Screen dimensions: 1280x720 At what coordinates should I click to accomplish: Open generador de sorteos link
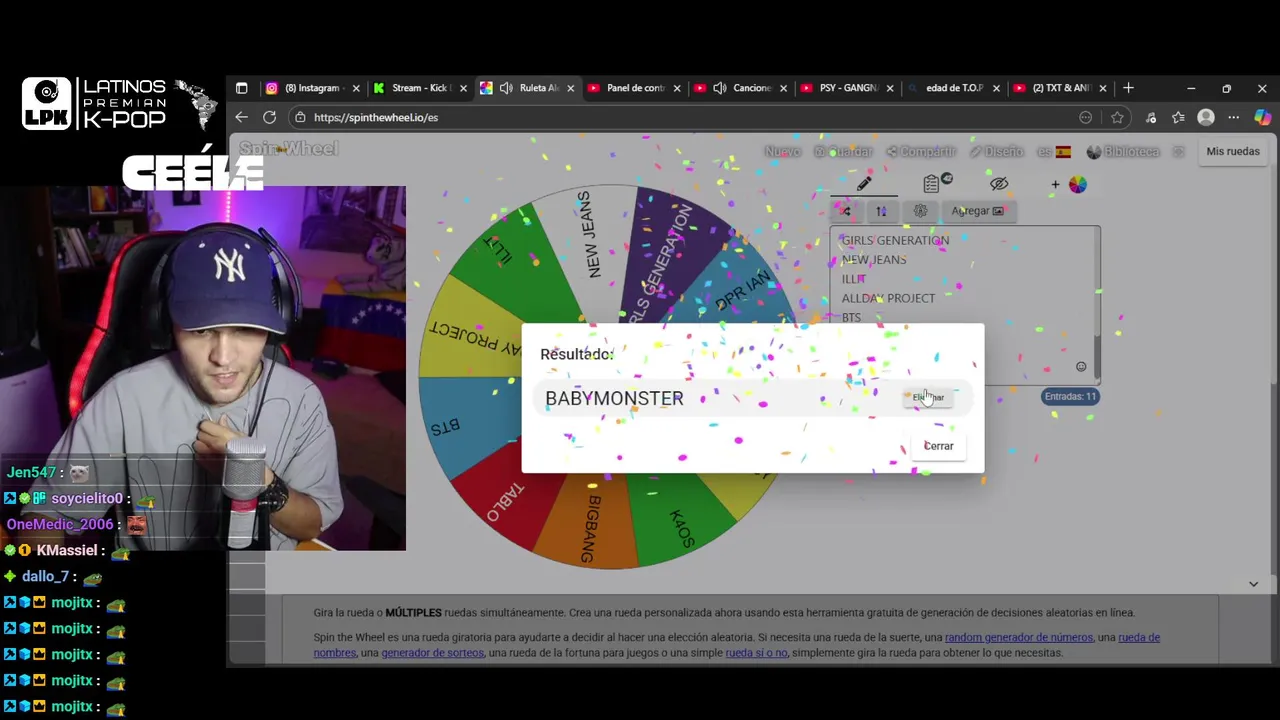(x=433, y=653)
